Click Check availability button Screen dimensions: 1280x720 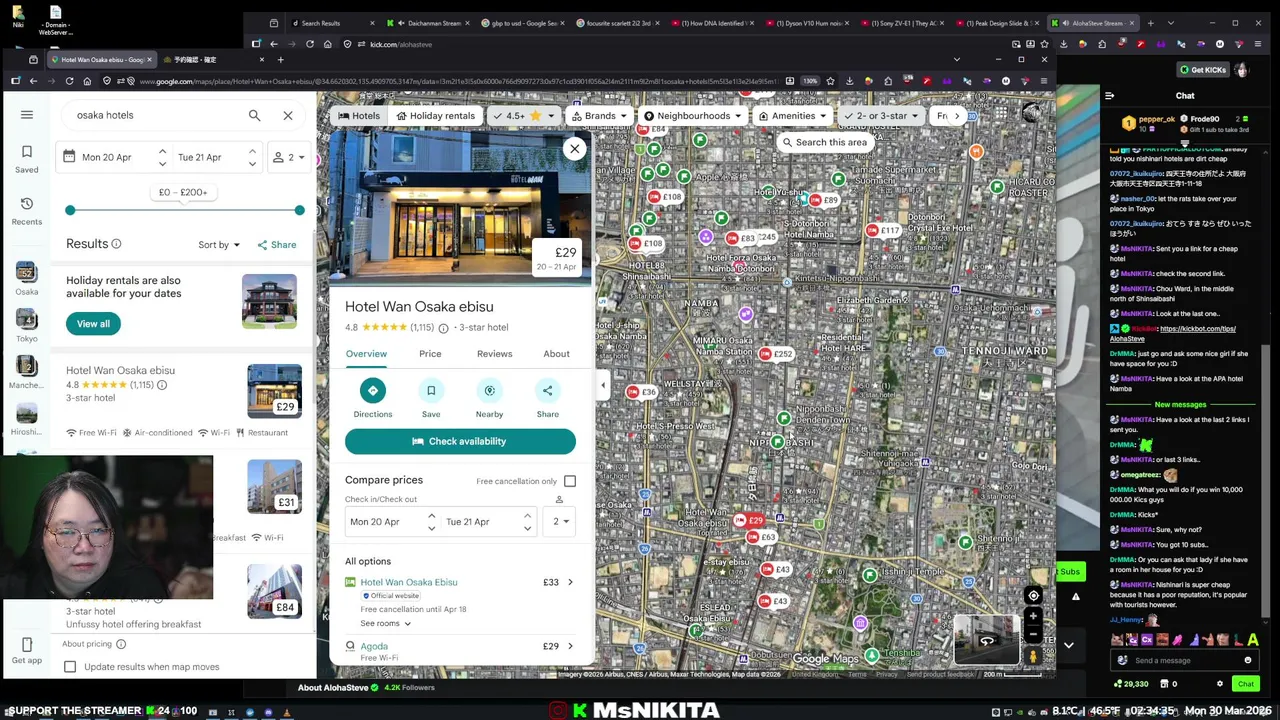click(460, 441)
